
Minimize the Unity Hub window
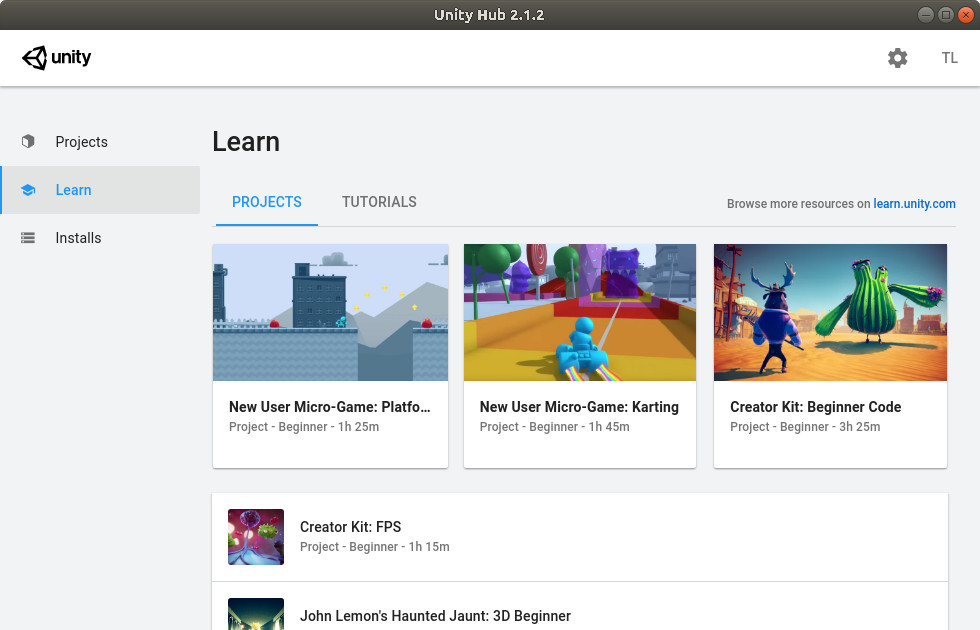point(925,14)
